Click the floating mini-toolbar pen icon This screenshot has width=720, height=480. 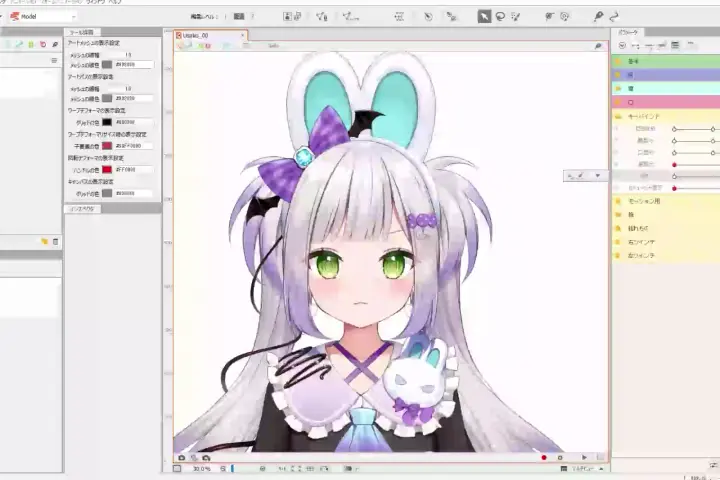[x=580, y=175]
